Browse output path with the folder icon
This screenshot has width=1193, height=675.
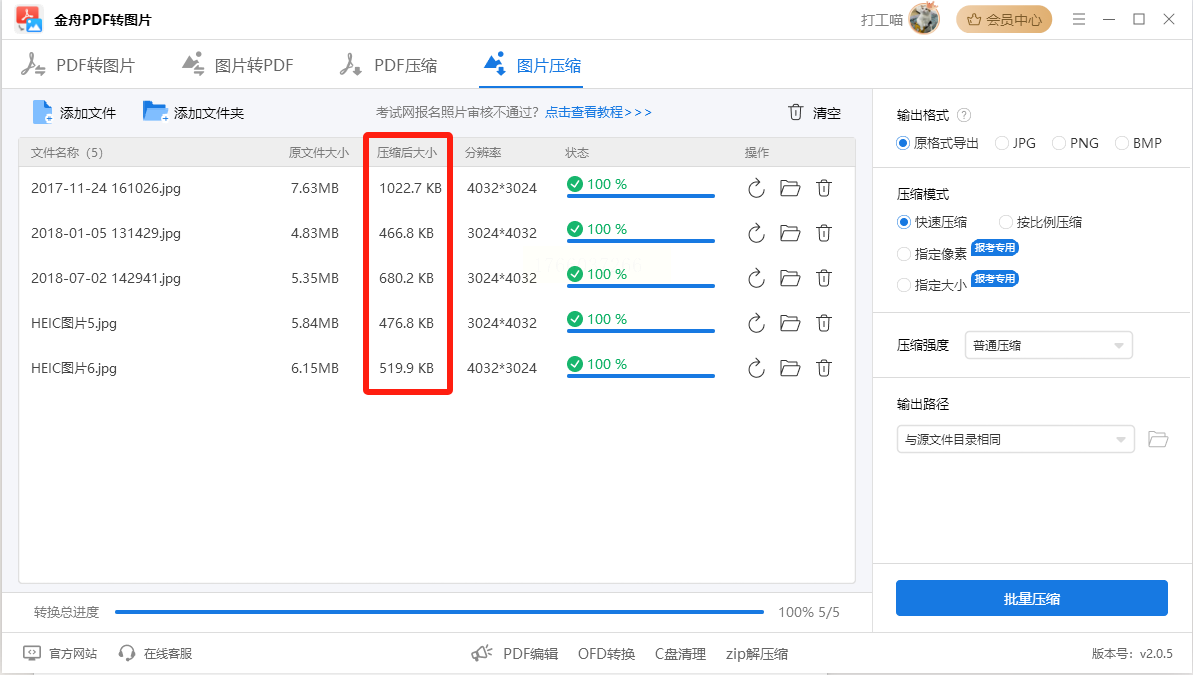(x=1158, y=439)
